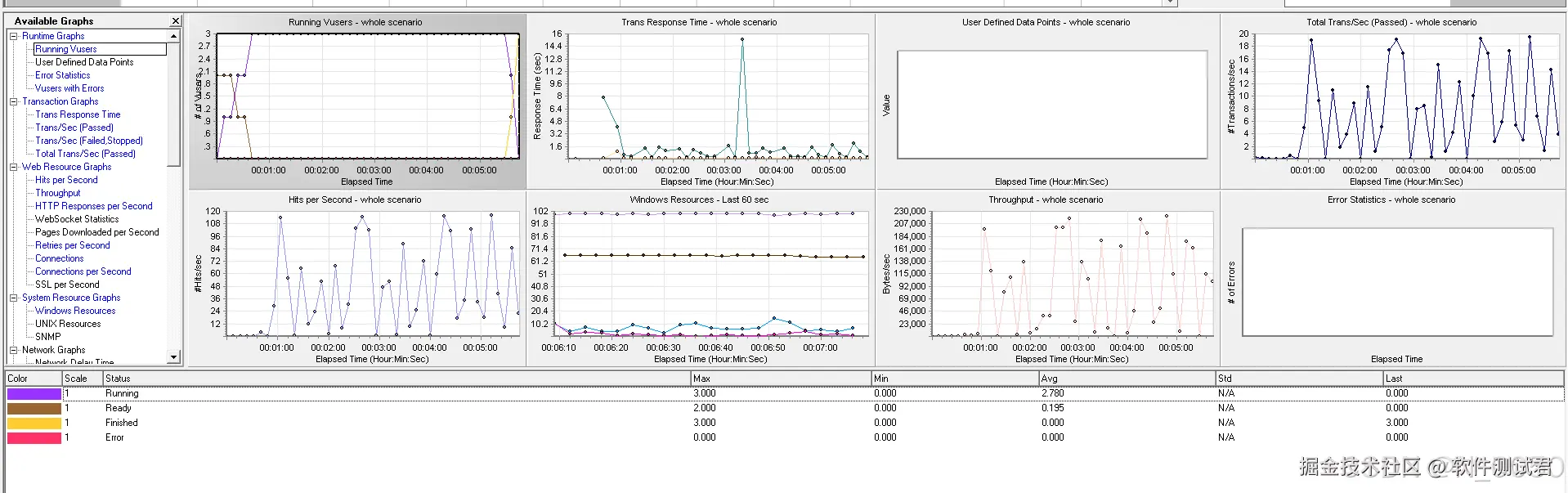Select Running Vusers in the tree

pyautogui.click(x=65, y=49)
